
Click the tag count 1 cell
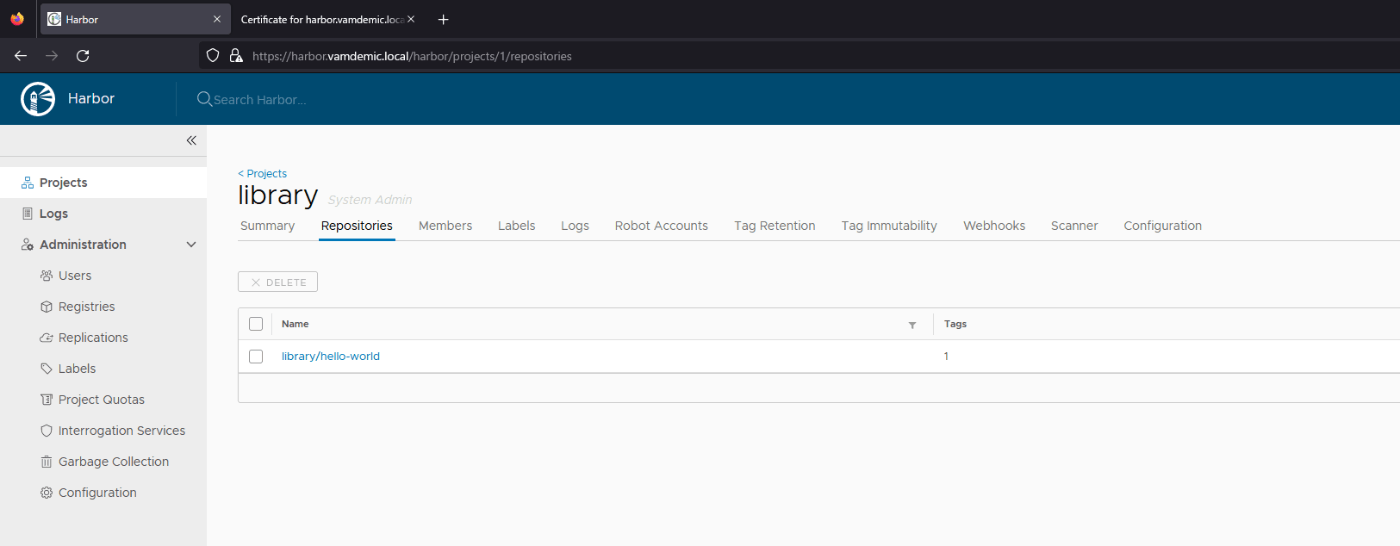tap(946, 356)
